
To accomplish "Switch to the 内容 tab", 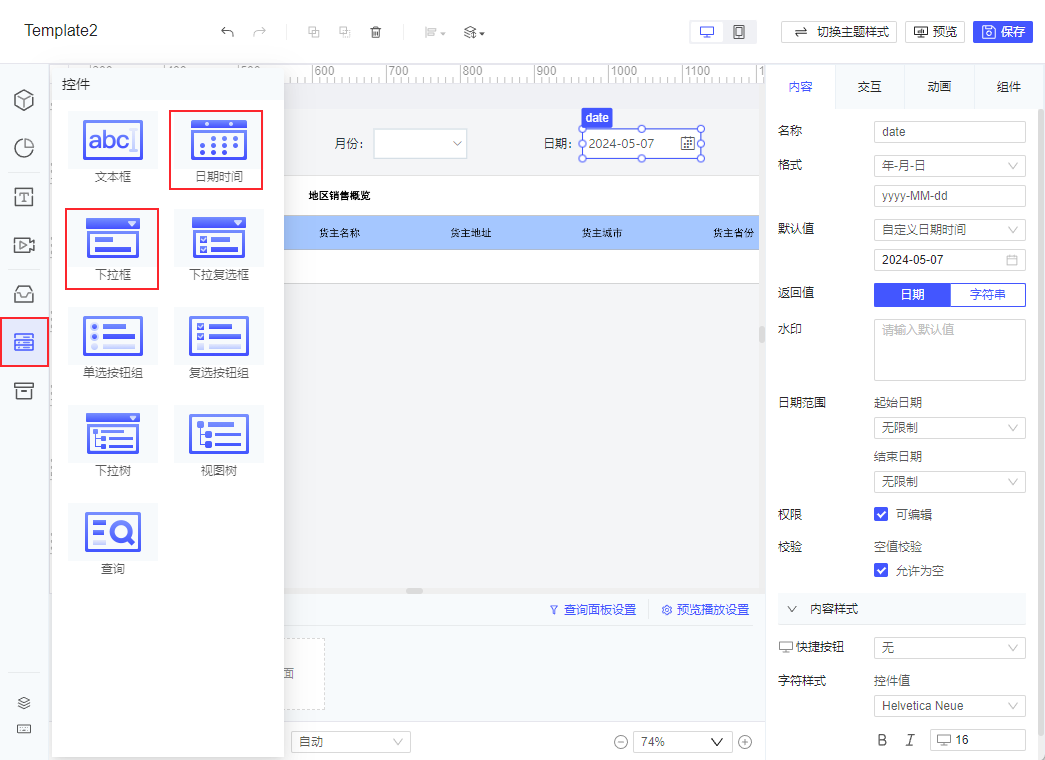I will [800, 87].
